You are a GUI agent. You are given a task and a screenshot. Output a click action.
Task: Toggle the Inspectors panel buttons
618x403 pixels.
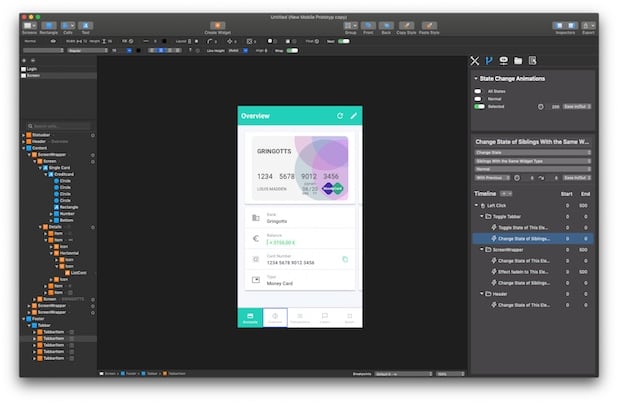pos(565,26)
